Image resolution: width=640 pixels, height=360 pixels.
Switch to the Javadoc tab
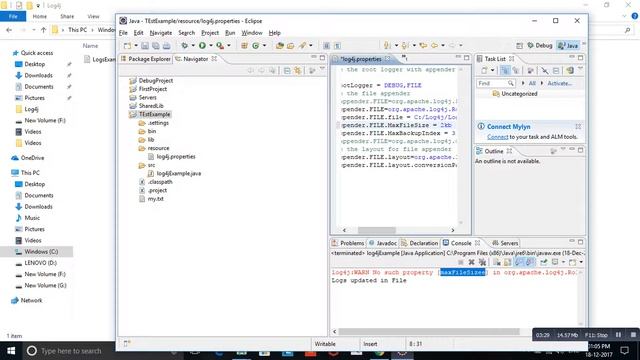click(383, 243)
